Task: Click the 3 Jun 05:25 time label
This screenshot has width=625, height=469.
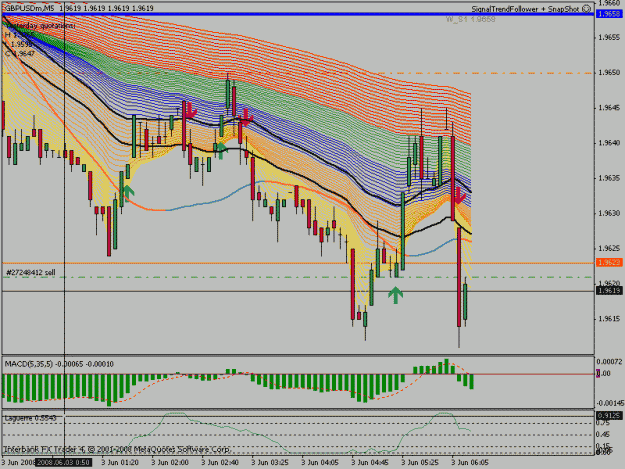Action: [420, 463]
